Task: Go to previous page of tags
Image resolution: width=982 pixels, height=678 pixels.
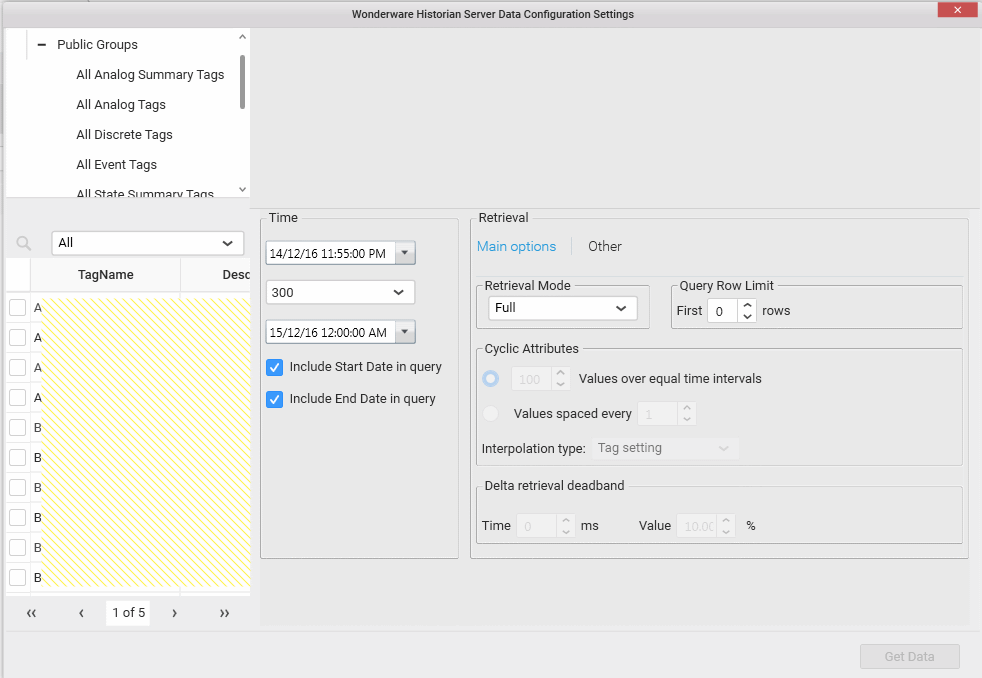Action: pos(81,613)
